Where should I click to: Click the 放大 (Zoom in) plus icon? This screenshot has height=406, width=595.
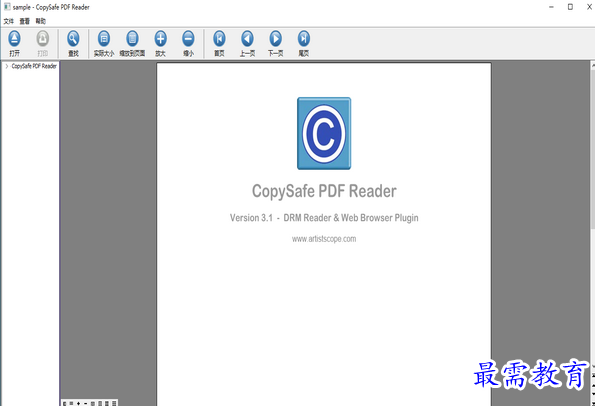point(161,39)
